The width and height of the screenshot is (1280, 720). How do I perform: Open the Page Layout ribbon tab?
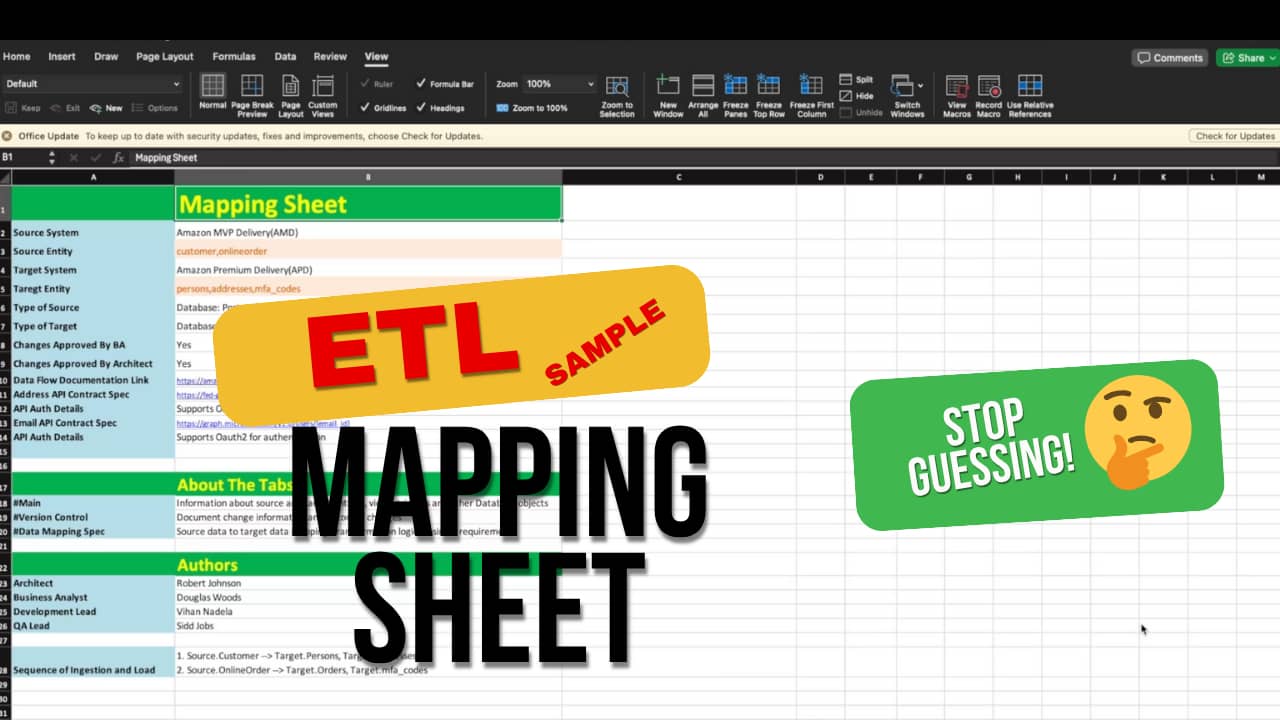tap(164, 57)
